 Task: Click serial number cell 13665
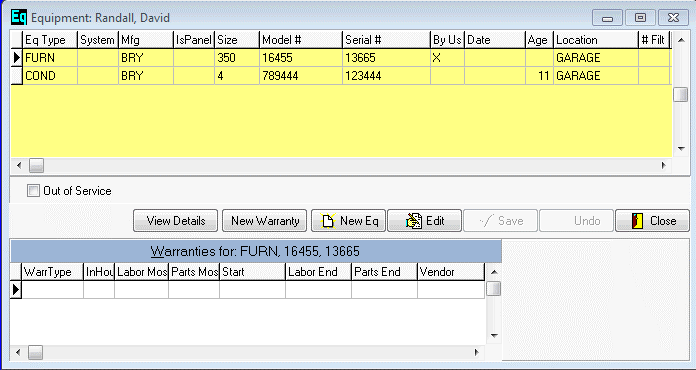pyautogui.click(x=387, y=58)
